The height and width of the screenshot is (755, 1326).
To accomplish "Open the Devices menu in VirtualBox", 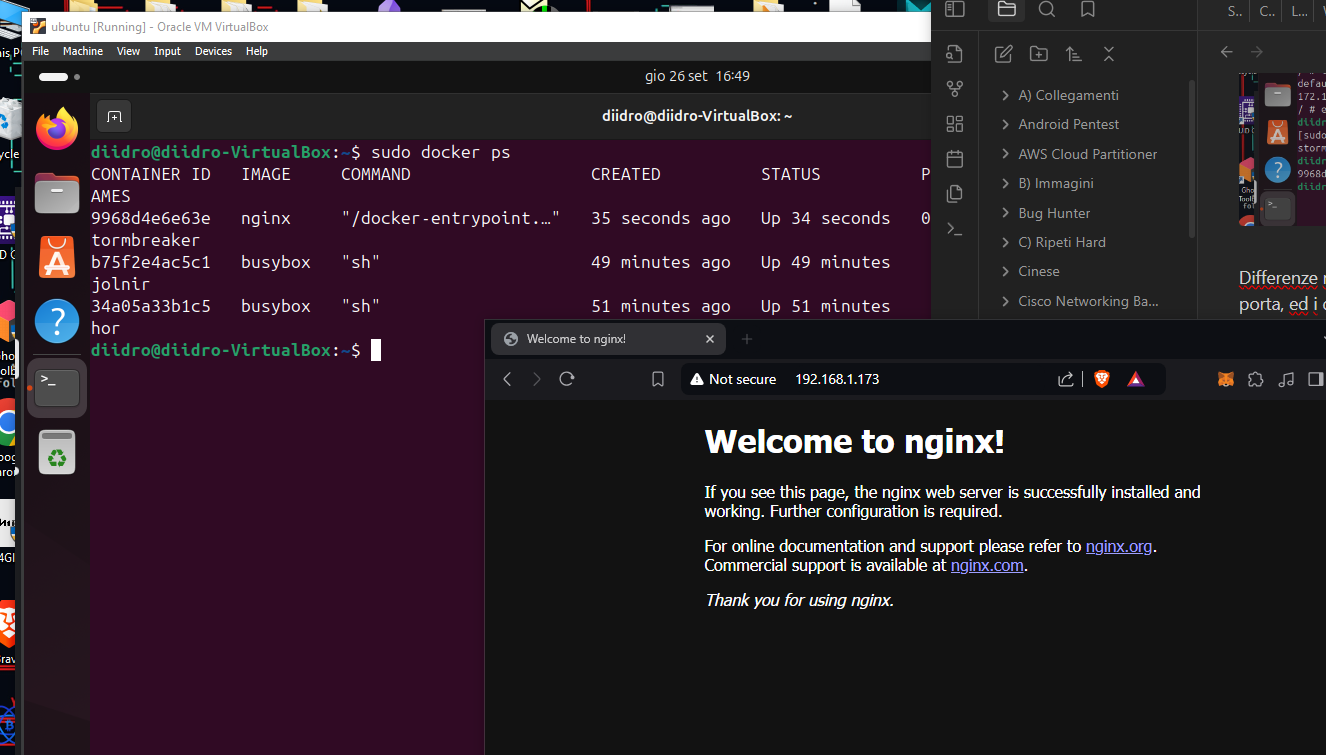I will pyautogui.click(x=213, y=51).
